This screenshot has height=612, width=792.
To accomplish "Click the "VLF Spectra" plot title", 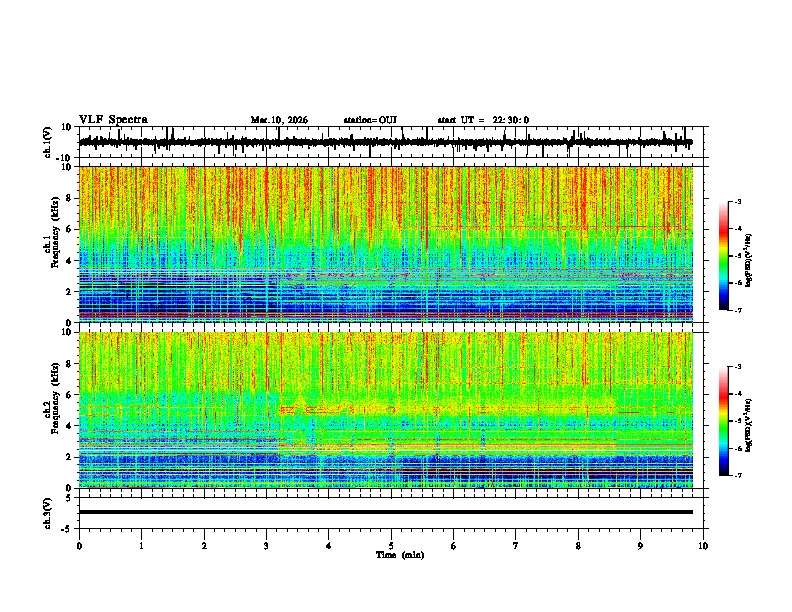I will pos(113,120).
